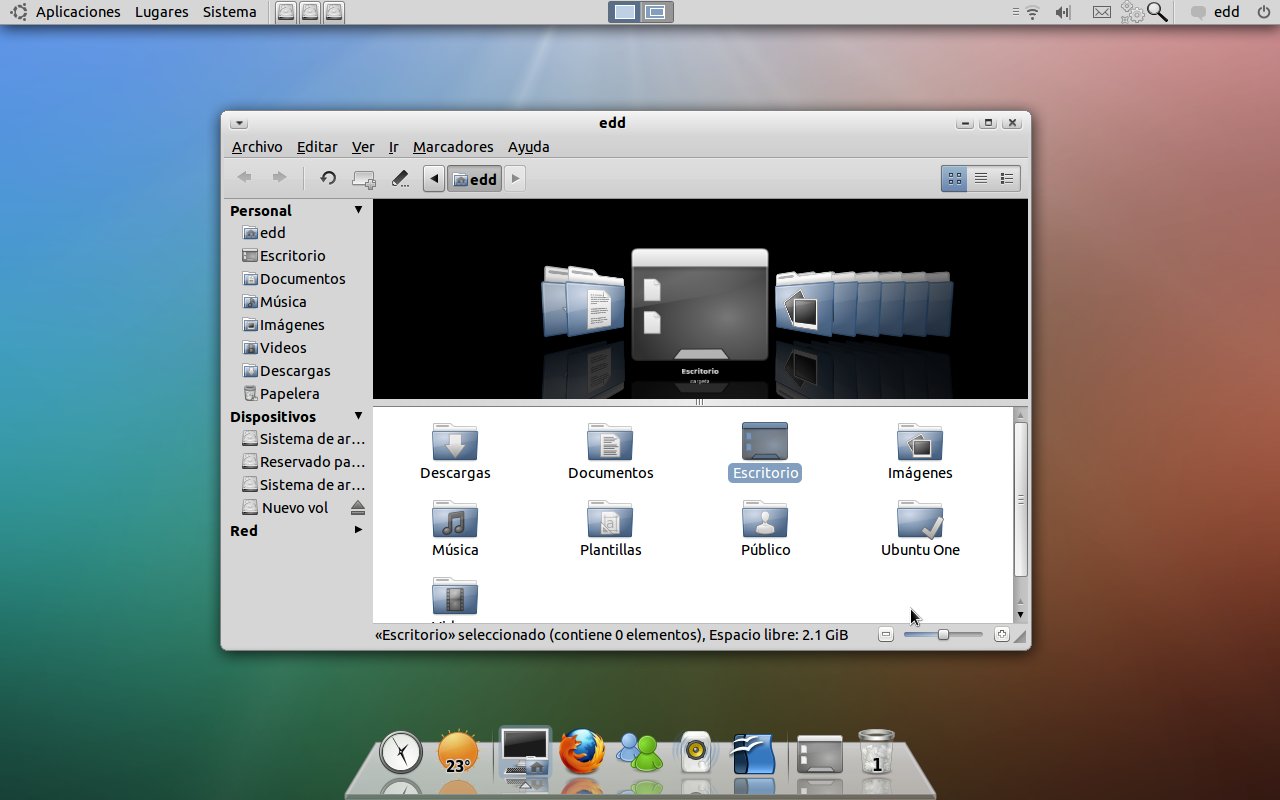The height and width of the screenshot is (800, 1280).
Task: Click the edd path bar button
Action: coord(475,179)
